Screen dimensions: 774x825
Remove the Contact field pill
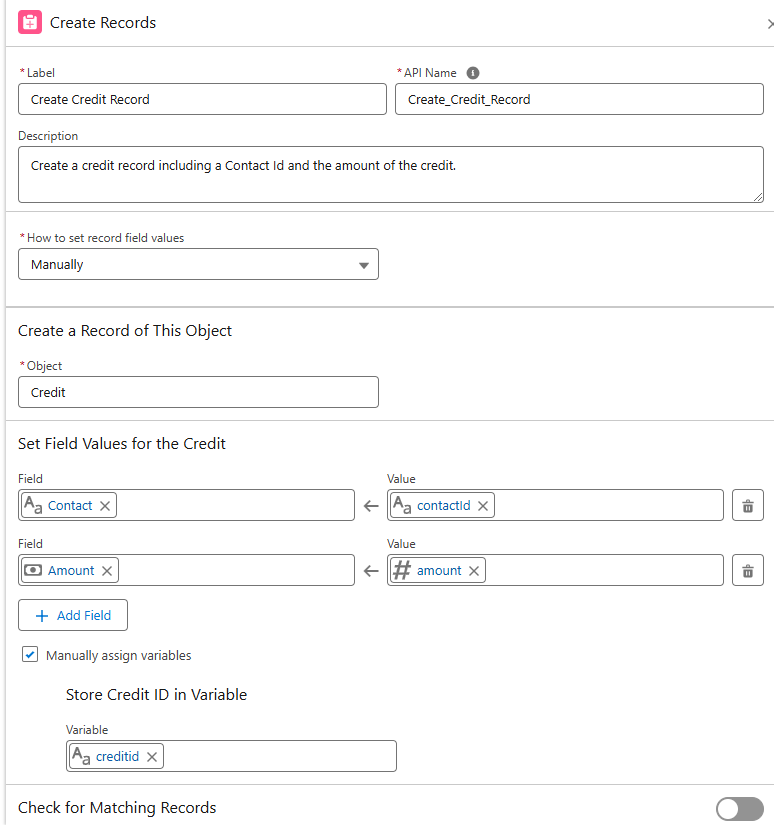105,506
